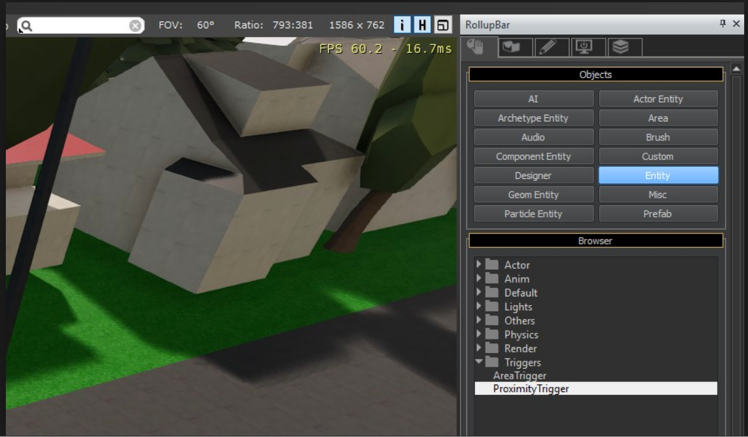
Task: Toggle the viewport info display icon
Action: click(402, 25)
